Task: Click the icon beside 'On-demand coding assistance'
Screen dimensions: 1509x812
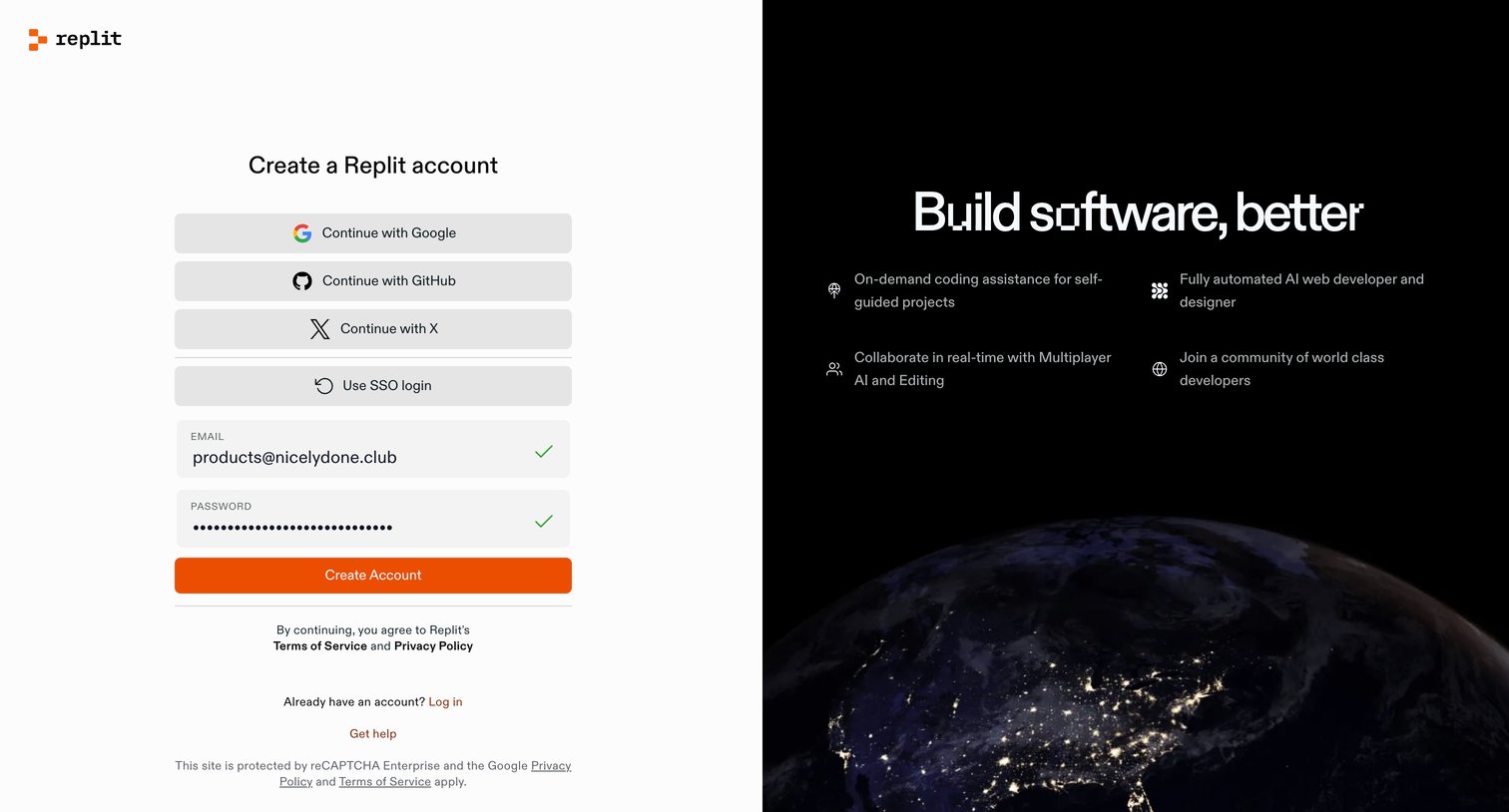Action: click(834, 290)
